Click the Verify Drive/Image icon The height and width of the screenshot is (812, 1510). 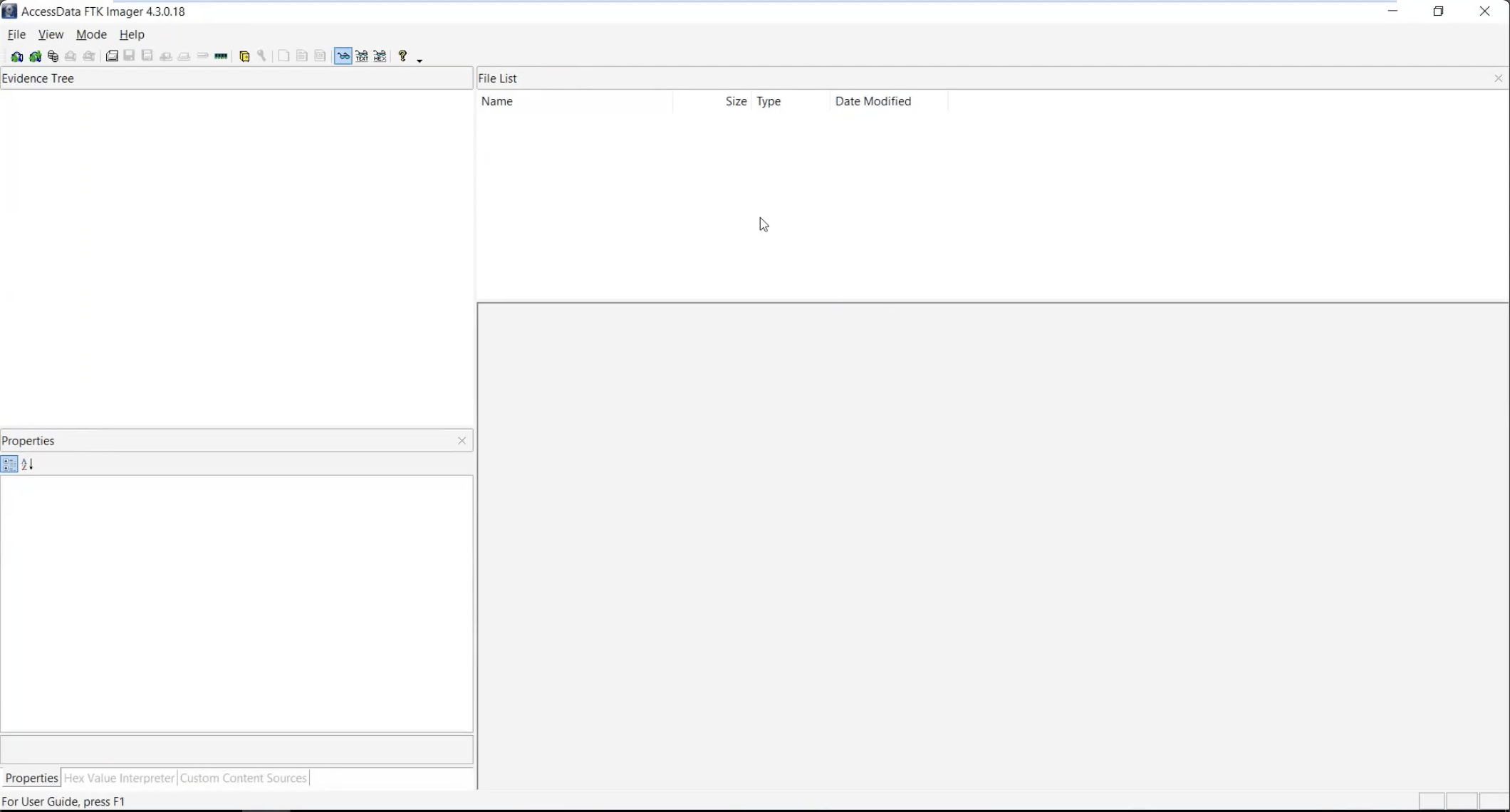click(202, 56)
